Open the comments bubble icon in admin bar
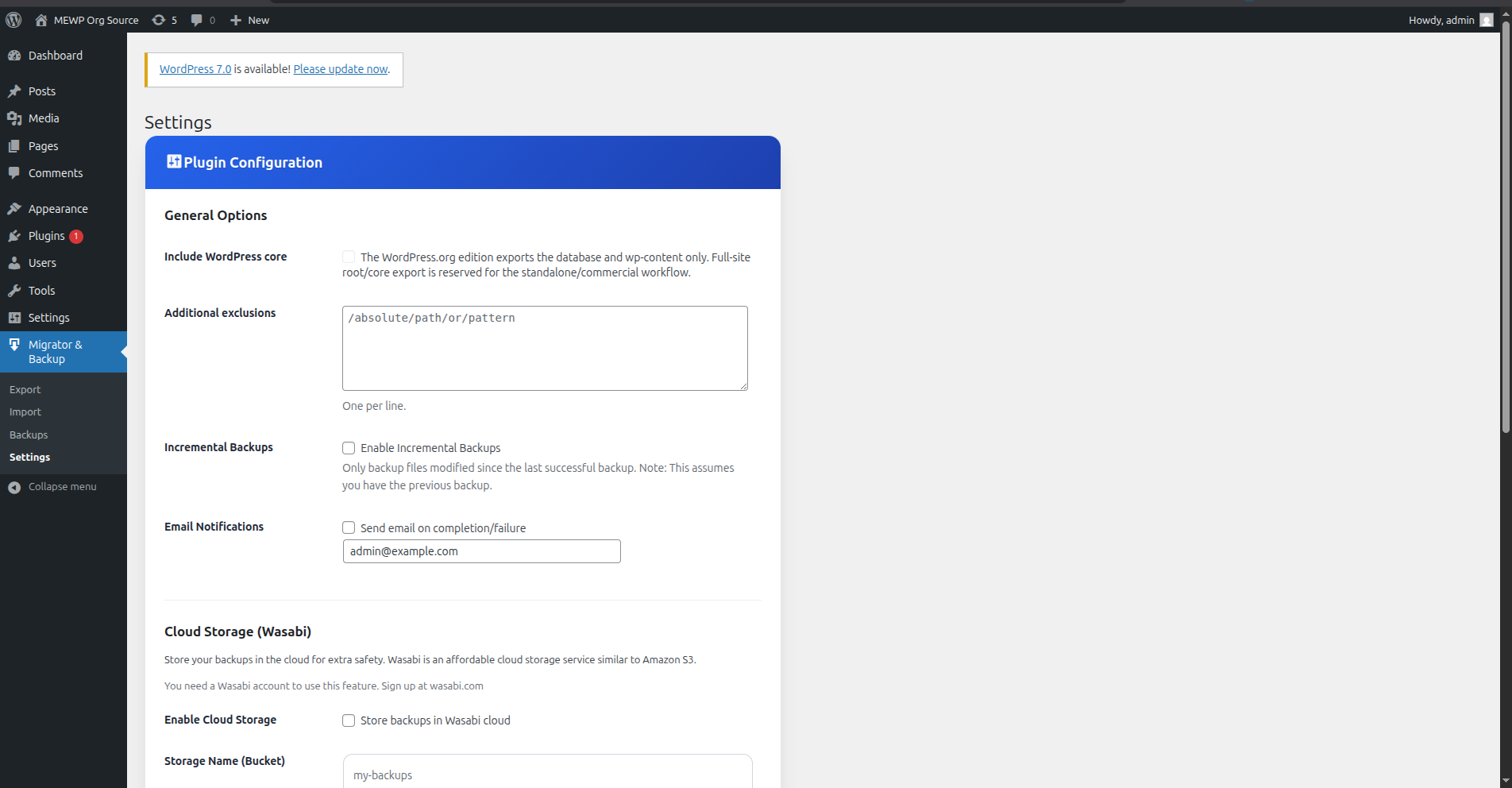Viewport: 1512px width, 788px height. click(x=197, y=20)
